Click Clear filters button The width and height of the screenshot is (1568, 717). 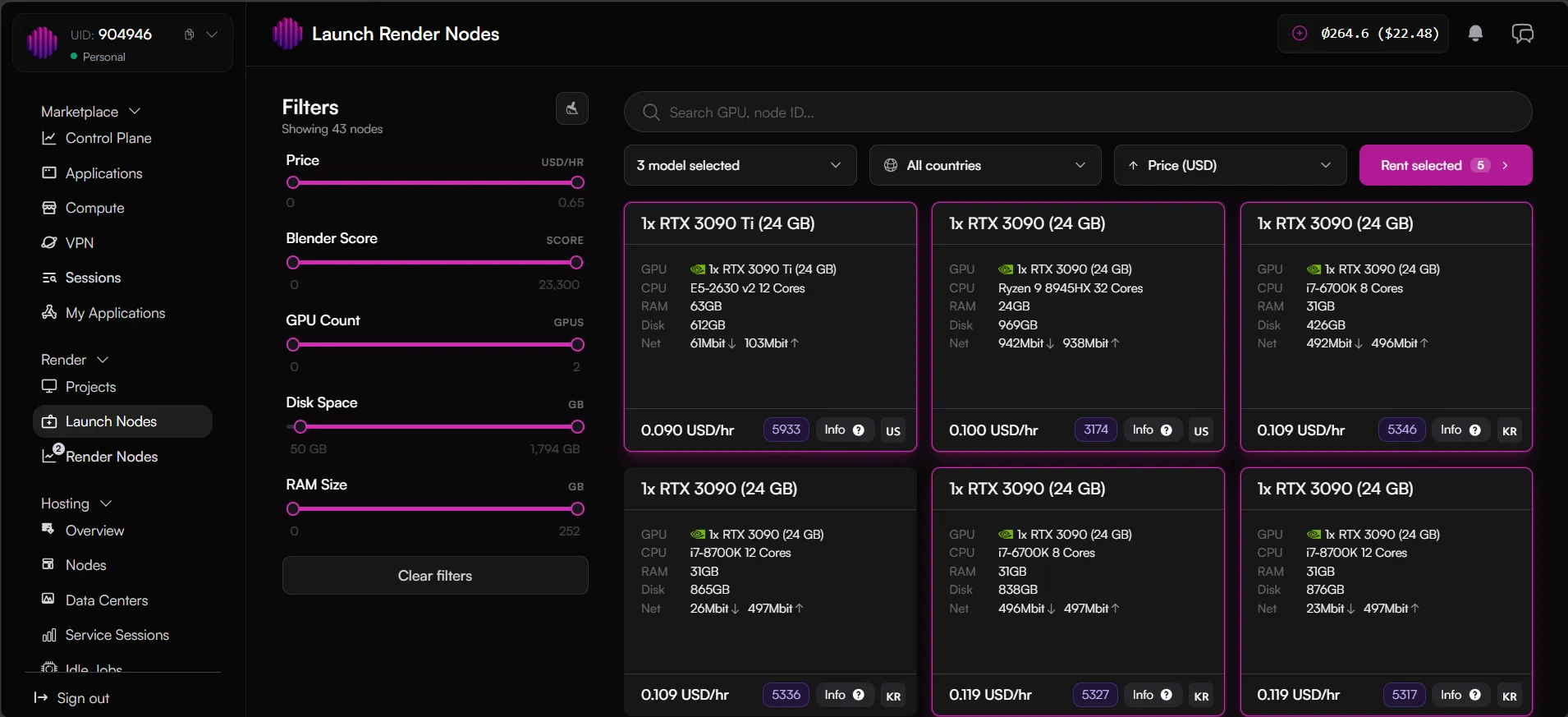coord(435,576)
